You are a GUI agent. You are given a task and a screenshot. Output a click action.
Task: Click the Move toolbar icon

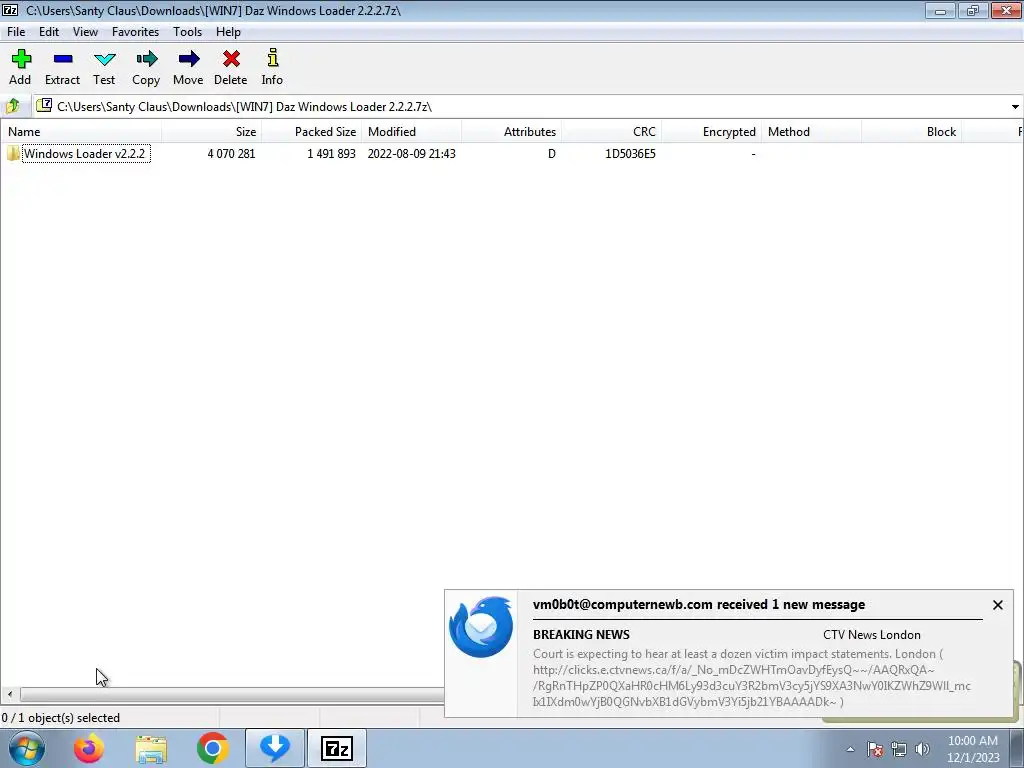pyautogui.click(x=188, y=59)
